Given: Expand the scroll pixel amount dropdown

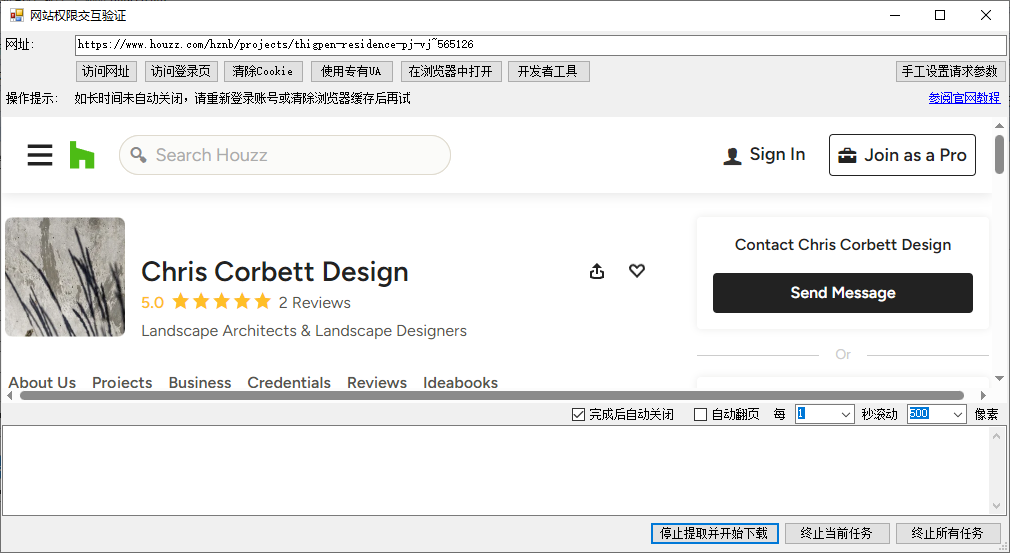Looking at the screenshot, I should point(958,415).
